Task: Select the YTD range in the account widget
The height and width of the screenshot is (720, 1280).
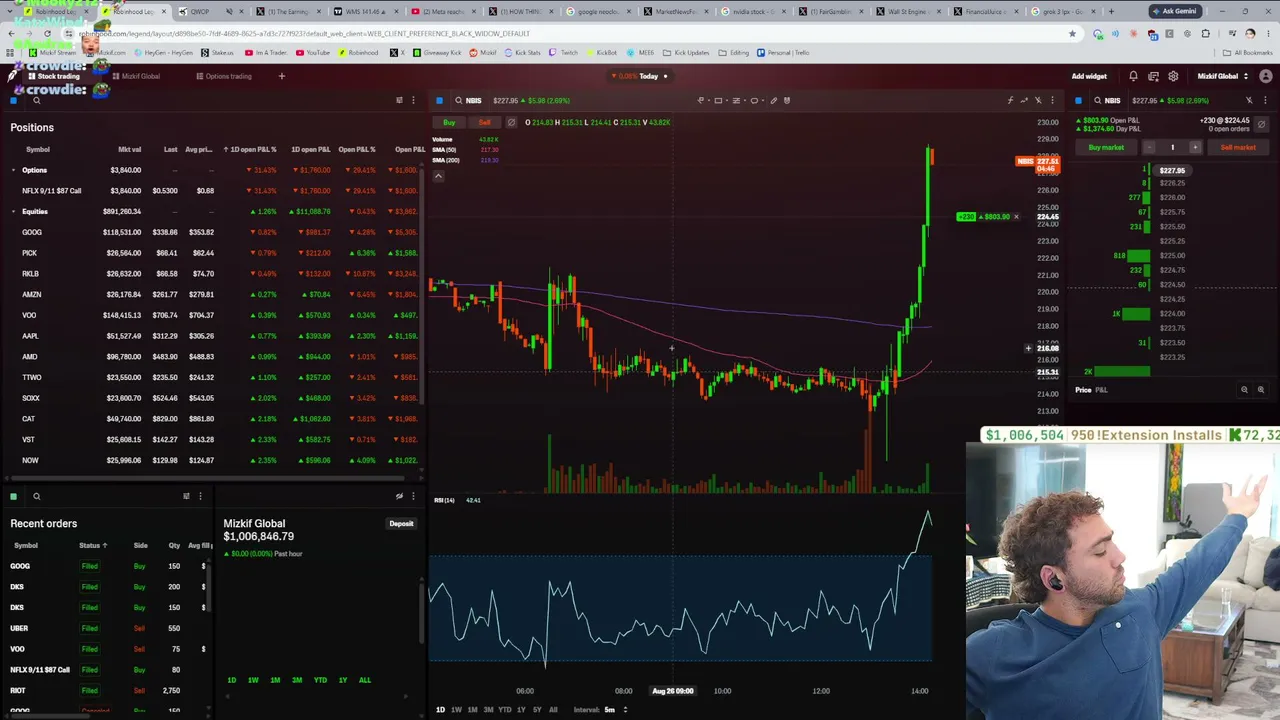Action: point(320,680)
